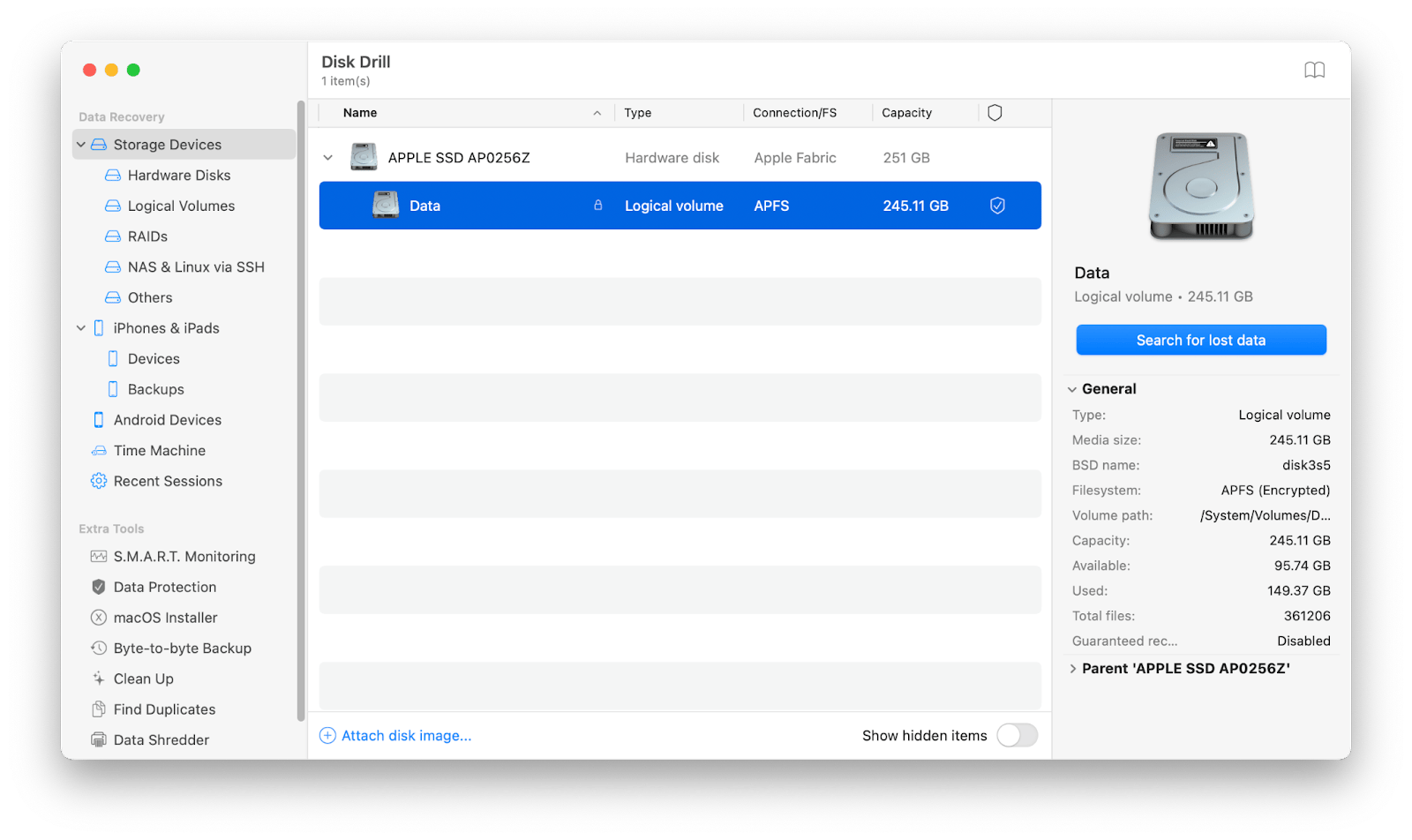This screenshot has height=840, width=1412.
Task: Select the Apple Fabric cell
Action: pos(795,158)
